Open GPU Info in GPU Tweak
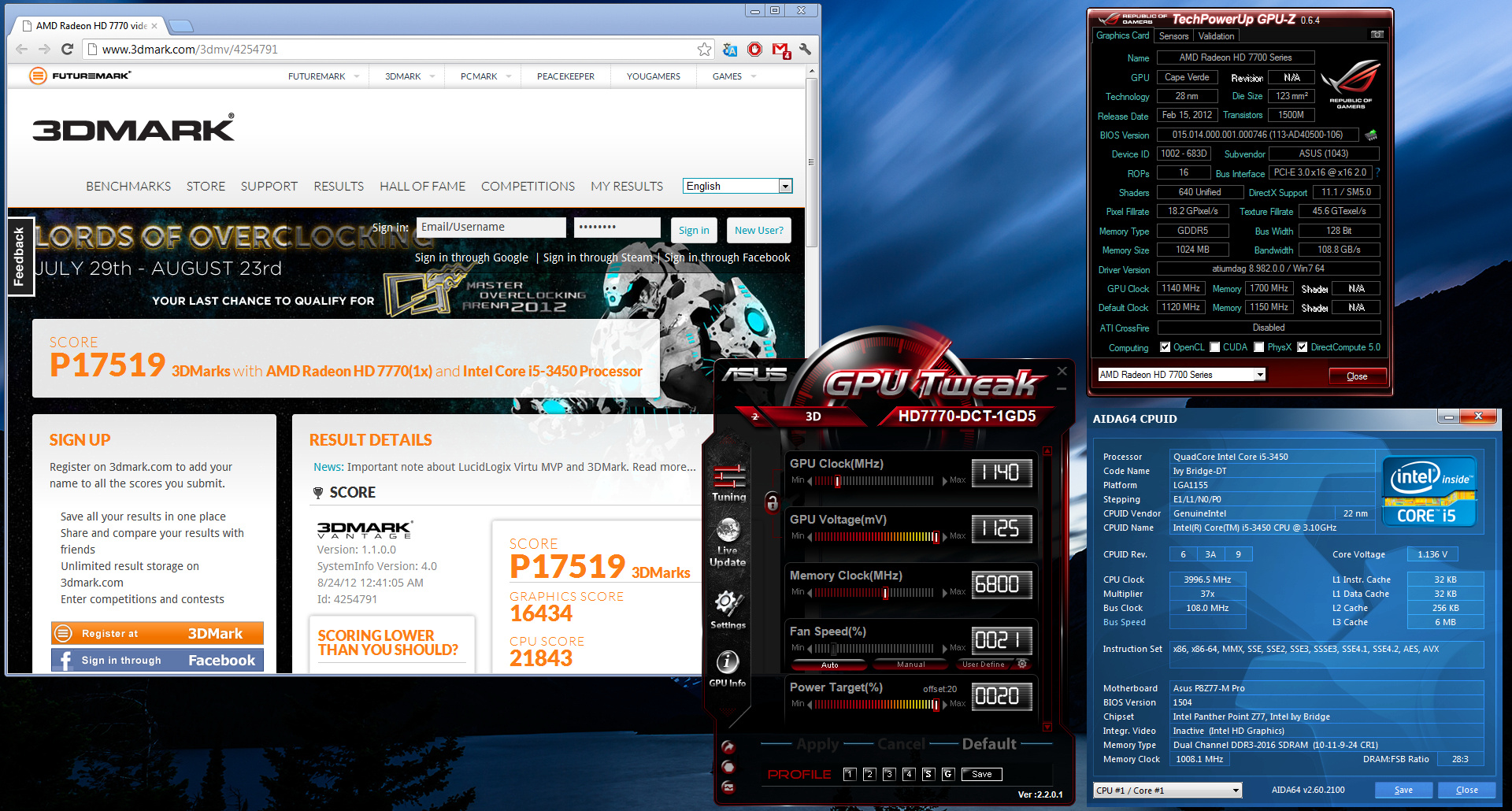 (727, 668)
